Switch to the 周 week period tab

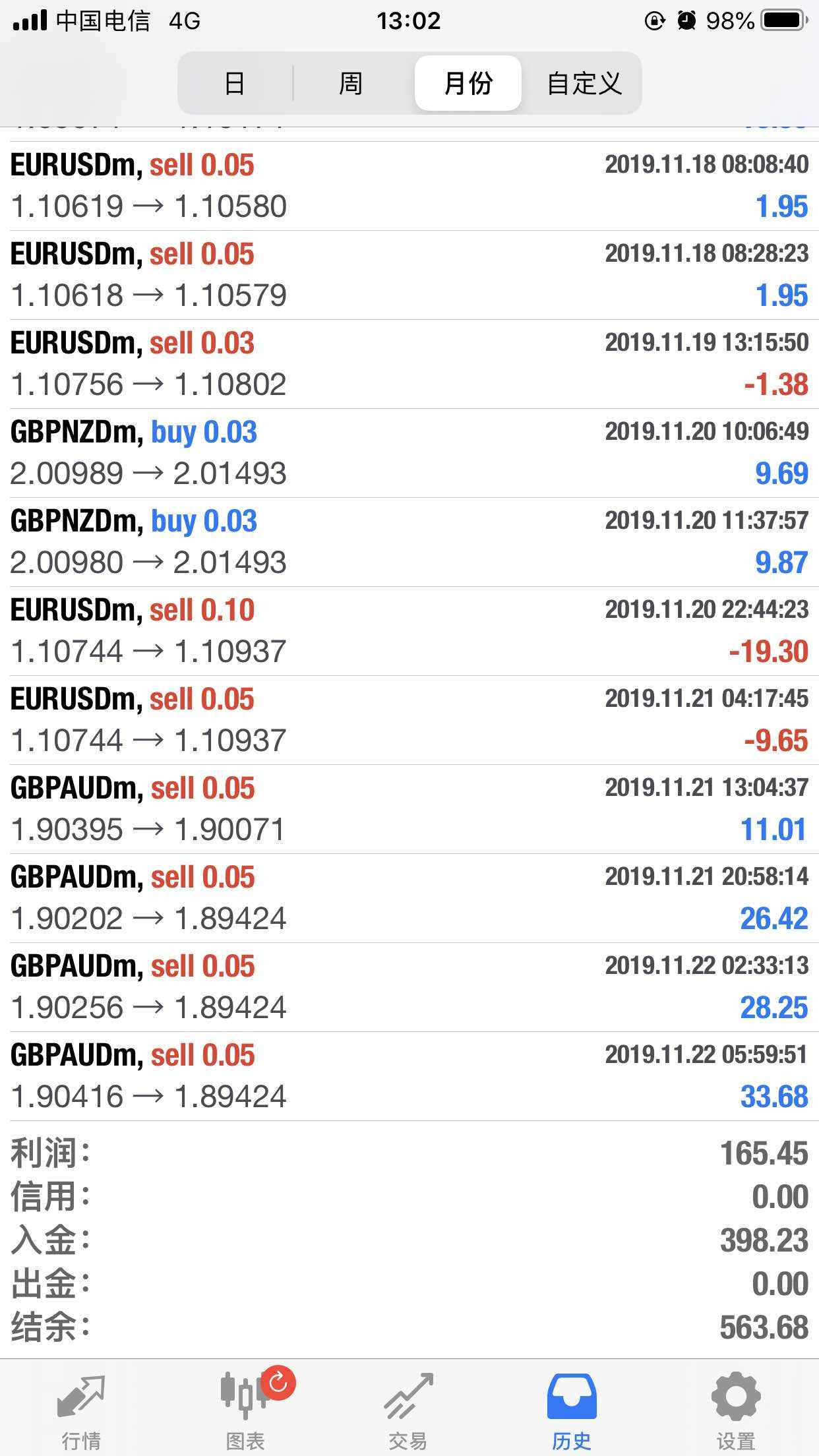coord(351,84)
